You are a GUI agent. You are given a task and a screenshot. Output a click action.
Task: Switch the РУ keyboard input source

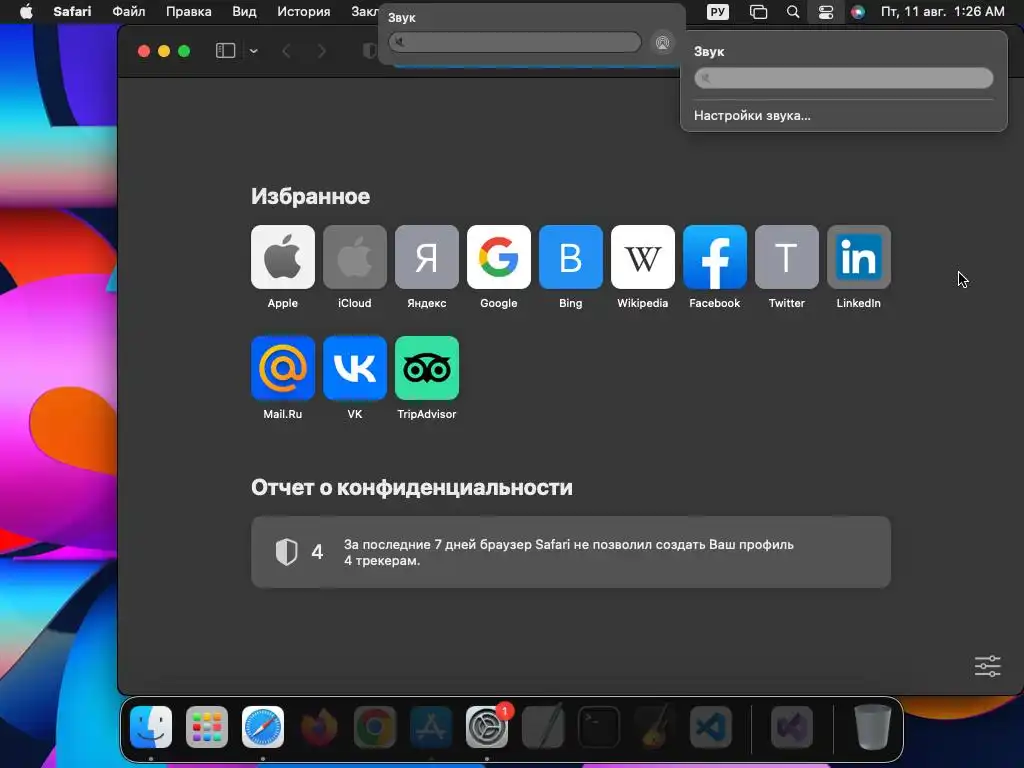[x=718, y=12]
